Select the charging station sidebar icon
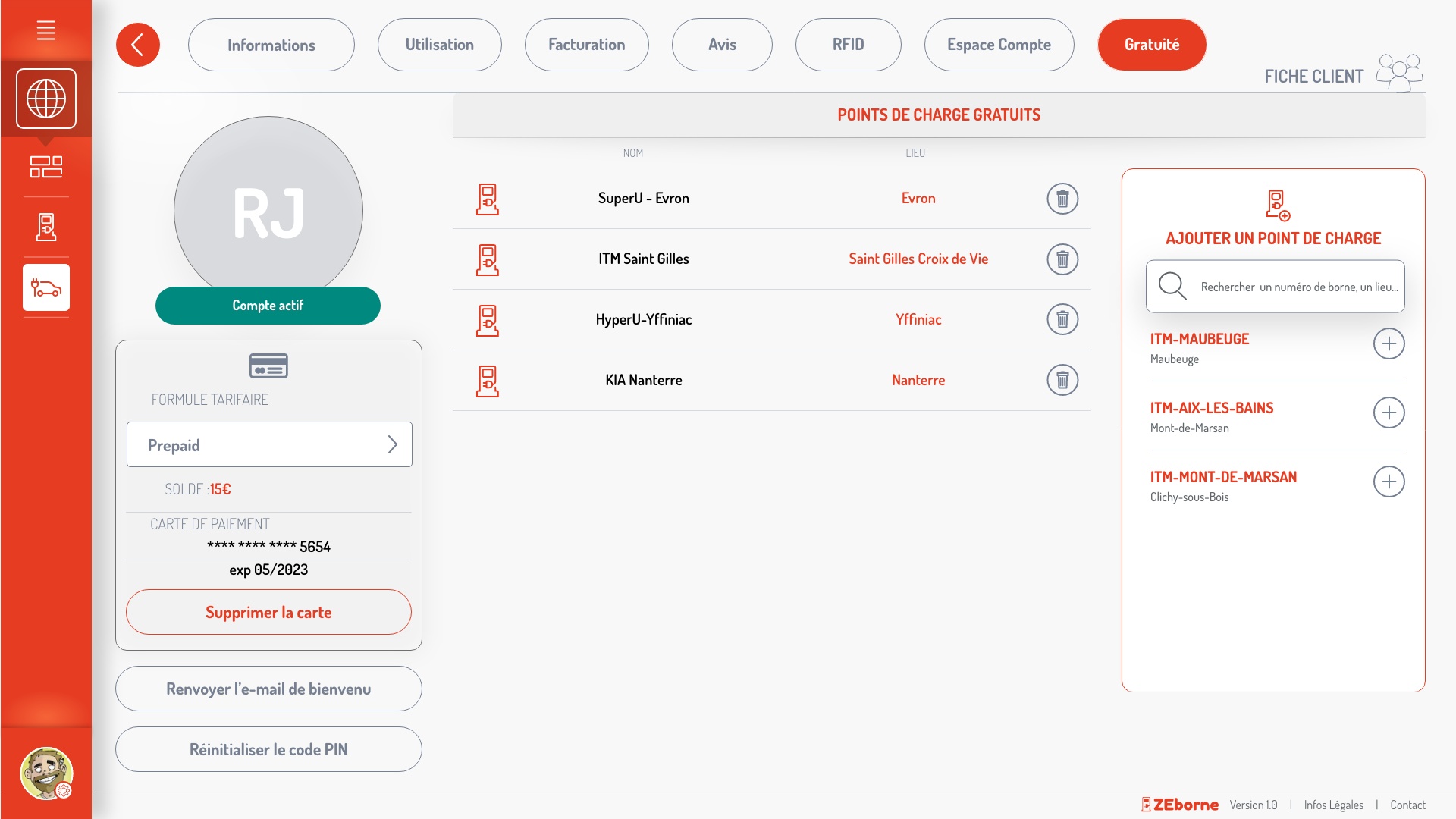 click(46, 227)
